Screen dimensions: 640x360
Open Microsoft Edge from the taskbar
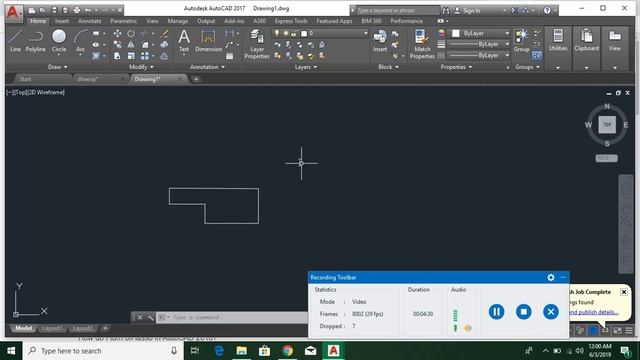pyautogui.click(x=219, y=351)
